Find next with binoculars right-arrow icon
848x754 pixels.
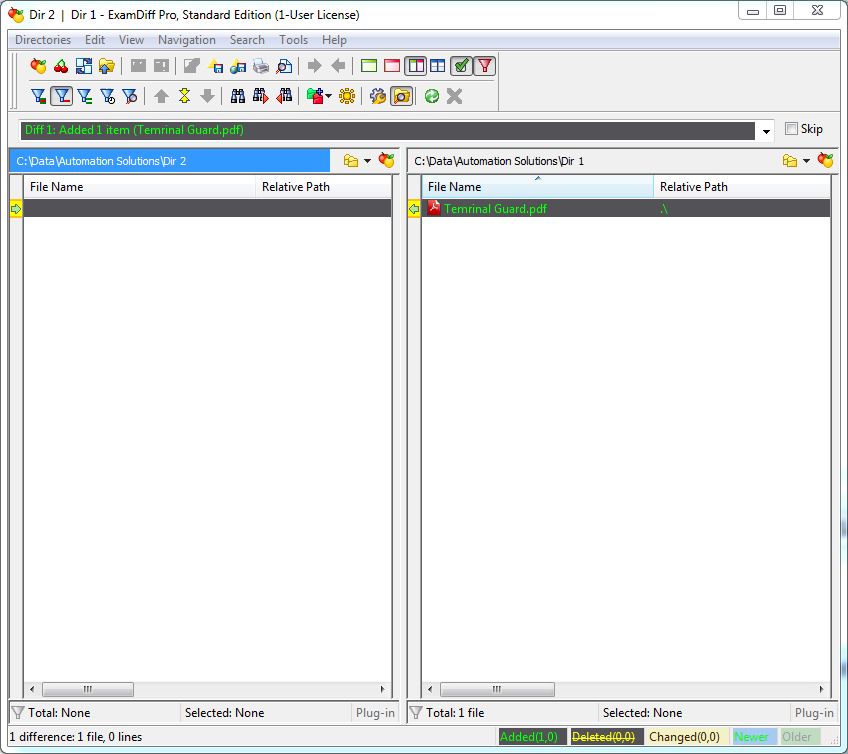[261, 96]
